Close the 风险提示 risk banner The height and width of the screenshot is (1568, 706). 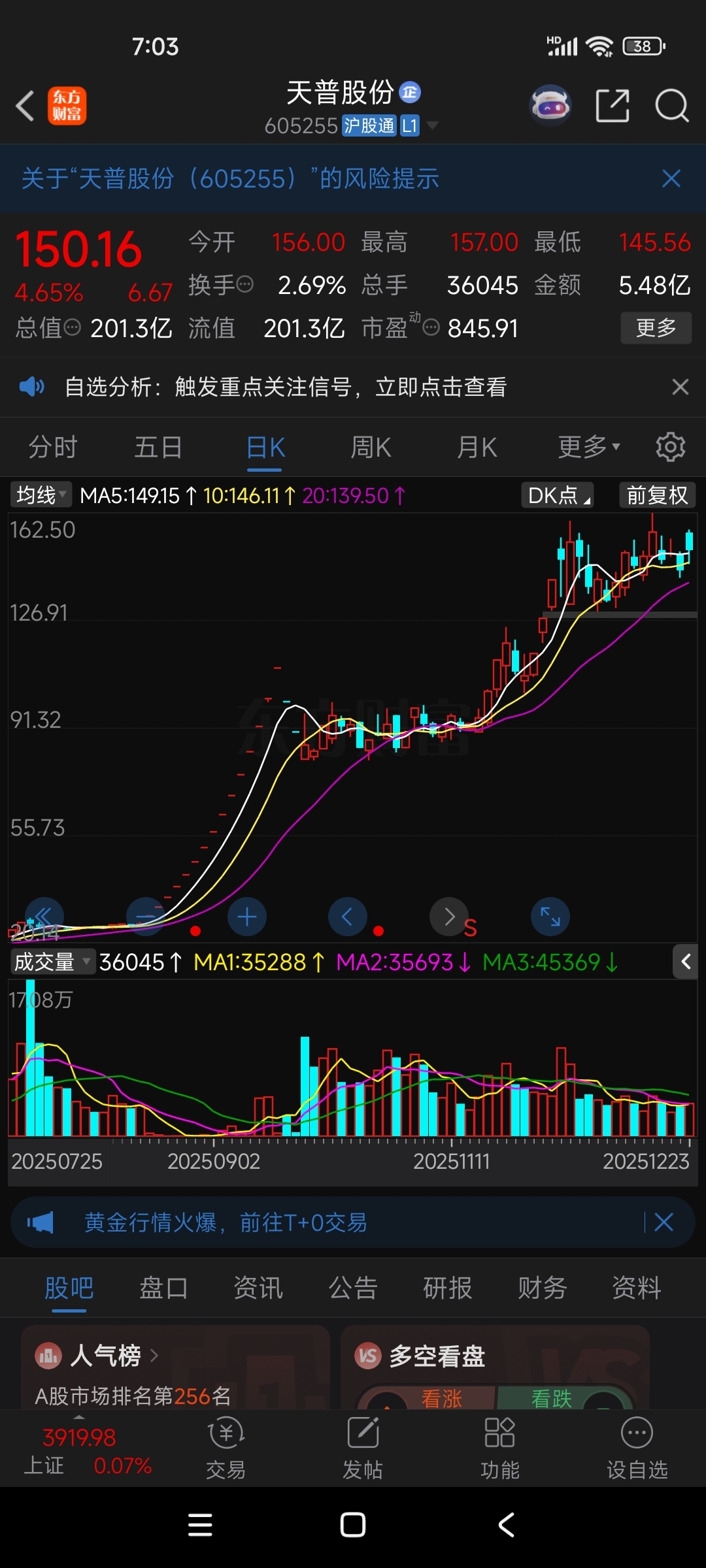[671, 178]
